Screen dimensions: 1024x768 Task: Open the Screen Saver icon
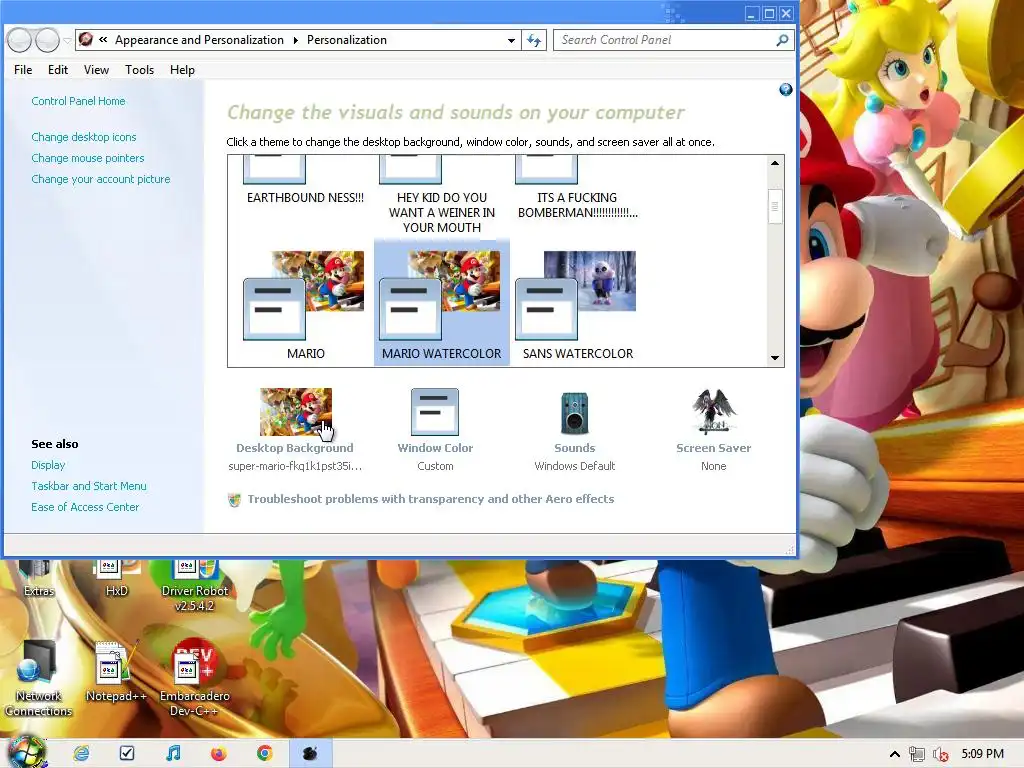(x=714, y=412)
